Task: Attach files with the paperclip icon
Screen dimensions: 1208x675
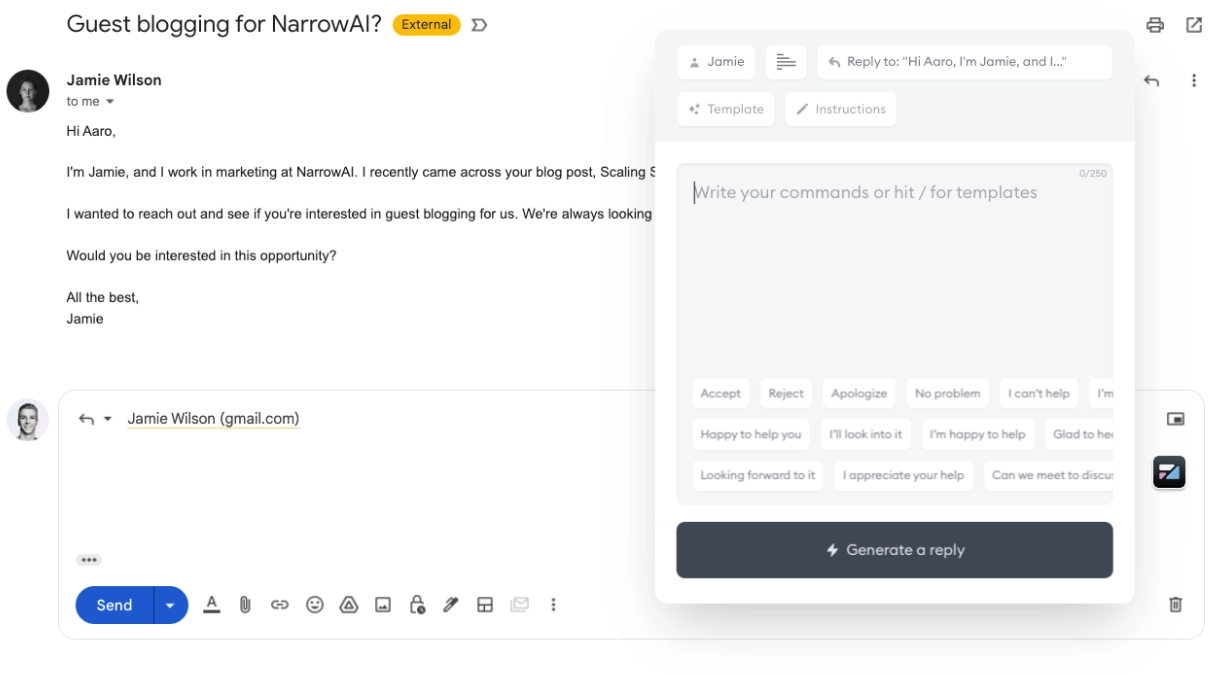Action: [x=245, y=605]
